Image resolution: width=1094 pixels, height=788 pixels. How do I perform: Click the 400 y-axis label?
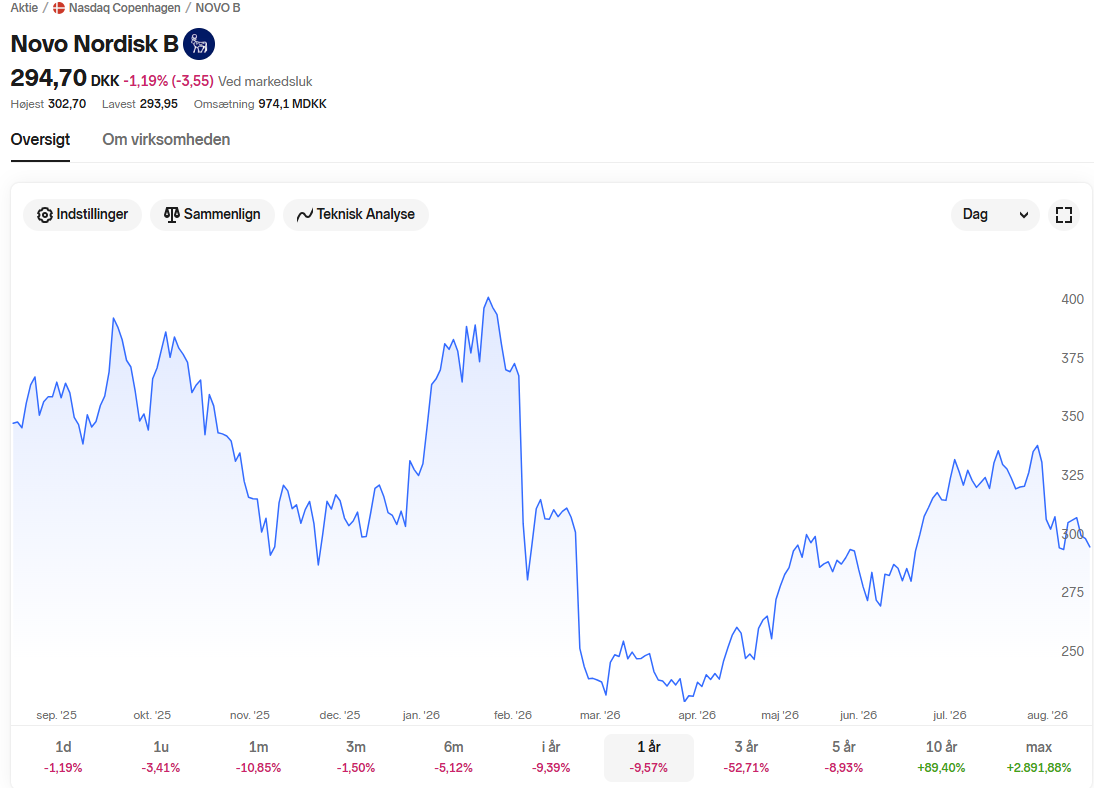1072,299
